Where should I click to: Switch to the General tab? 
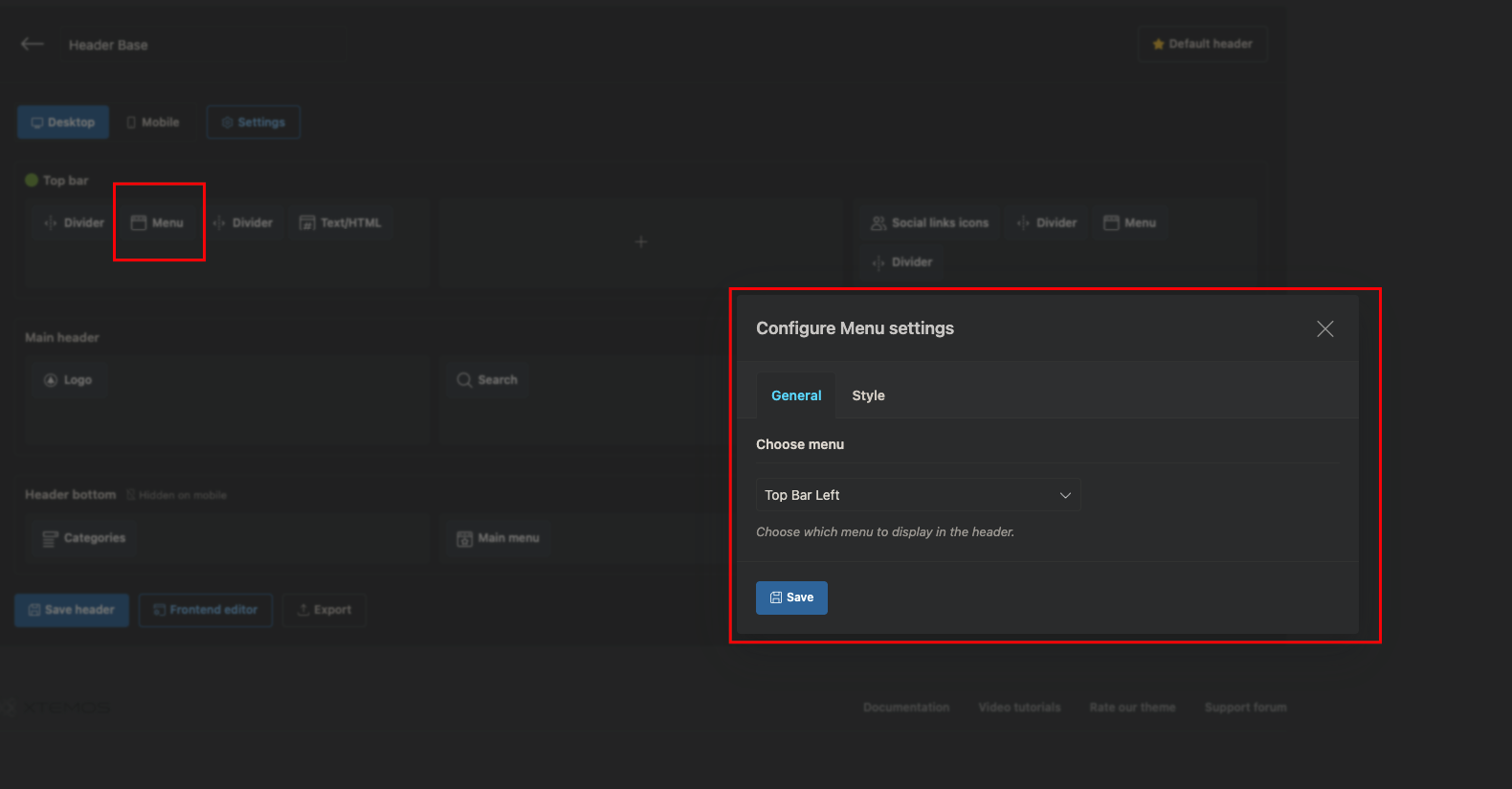tap(796, 395)
